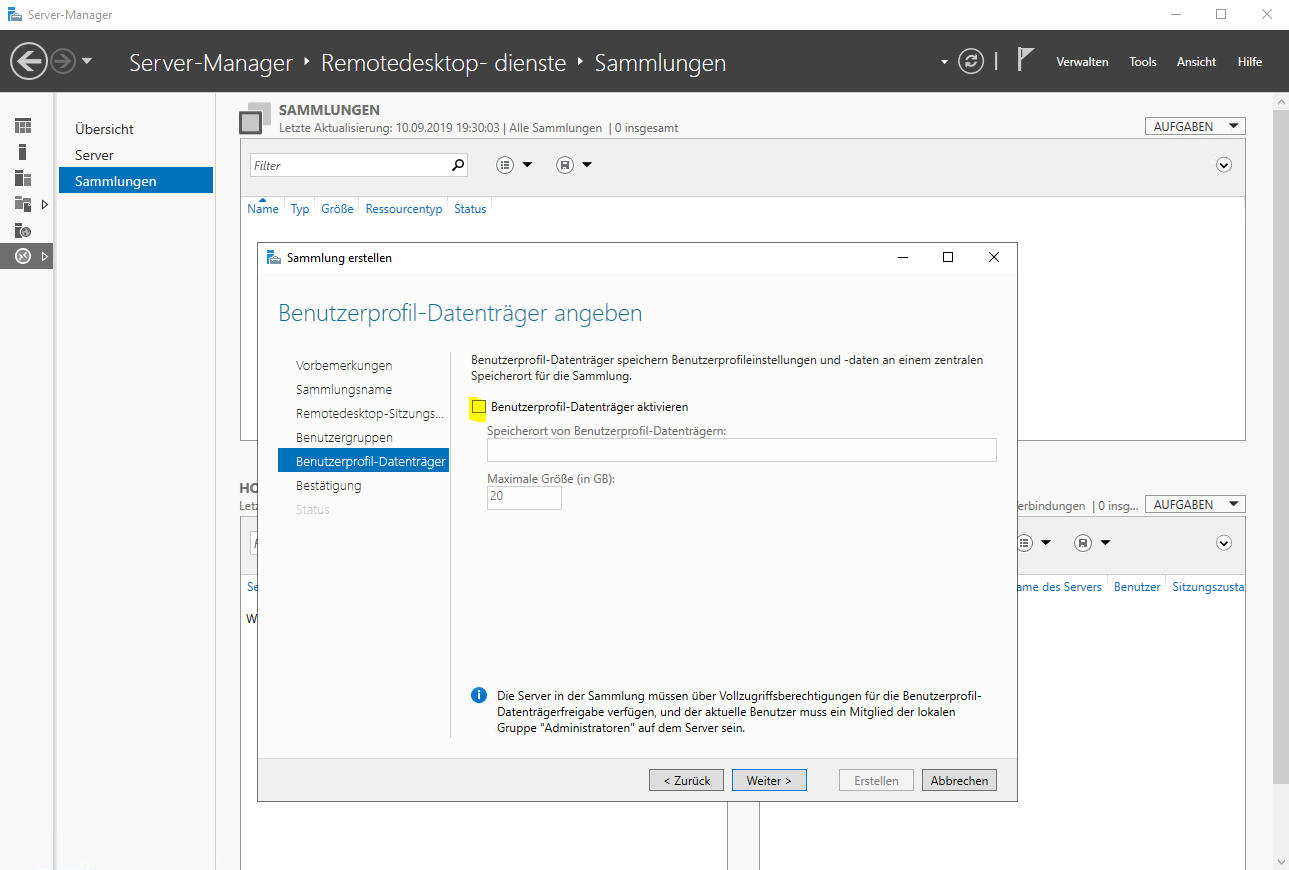Sort by Typ column header

point(300,209)
